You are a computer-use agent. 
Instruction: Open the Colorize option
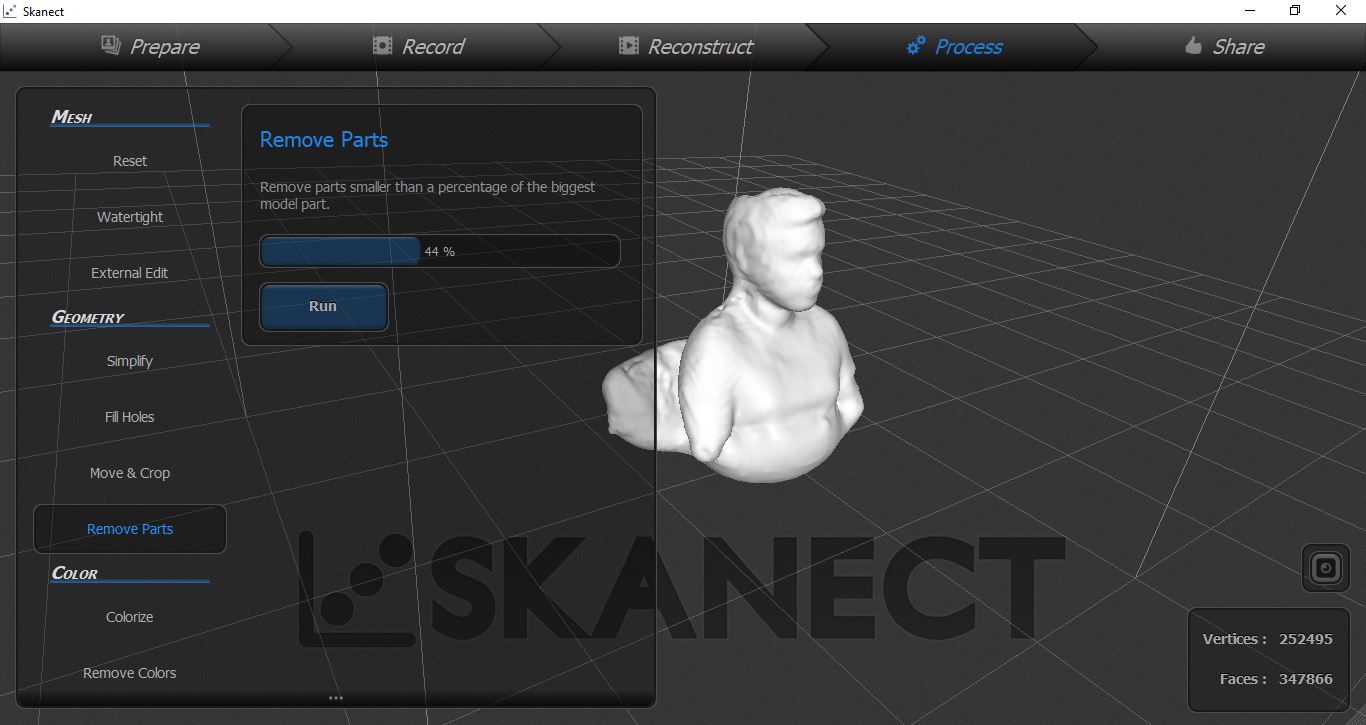click(130, 617)
